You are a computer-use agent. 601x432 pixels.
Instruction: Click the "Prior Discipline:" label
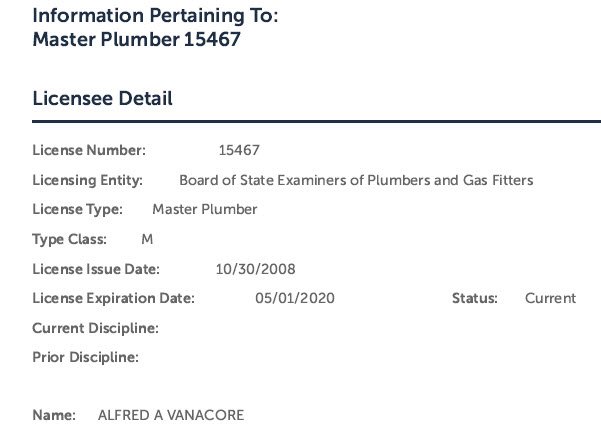(x=85, y=357)
